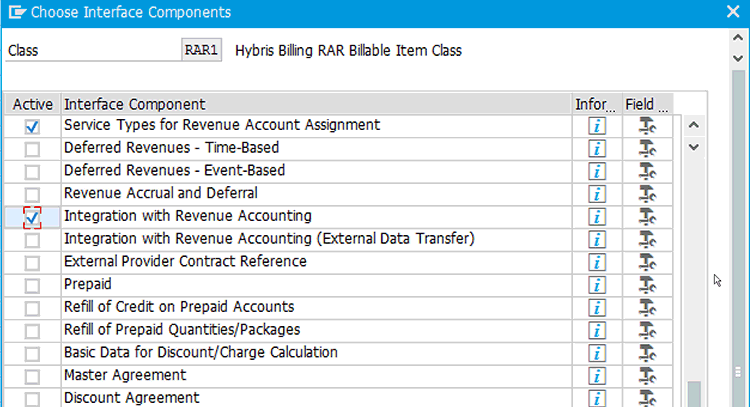Enable Deferred Revenues - Event-Based checkbox
Viewport: 750px width, 407px height.
pos(33,171)
